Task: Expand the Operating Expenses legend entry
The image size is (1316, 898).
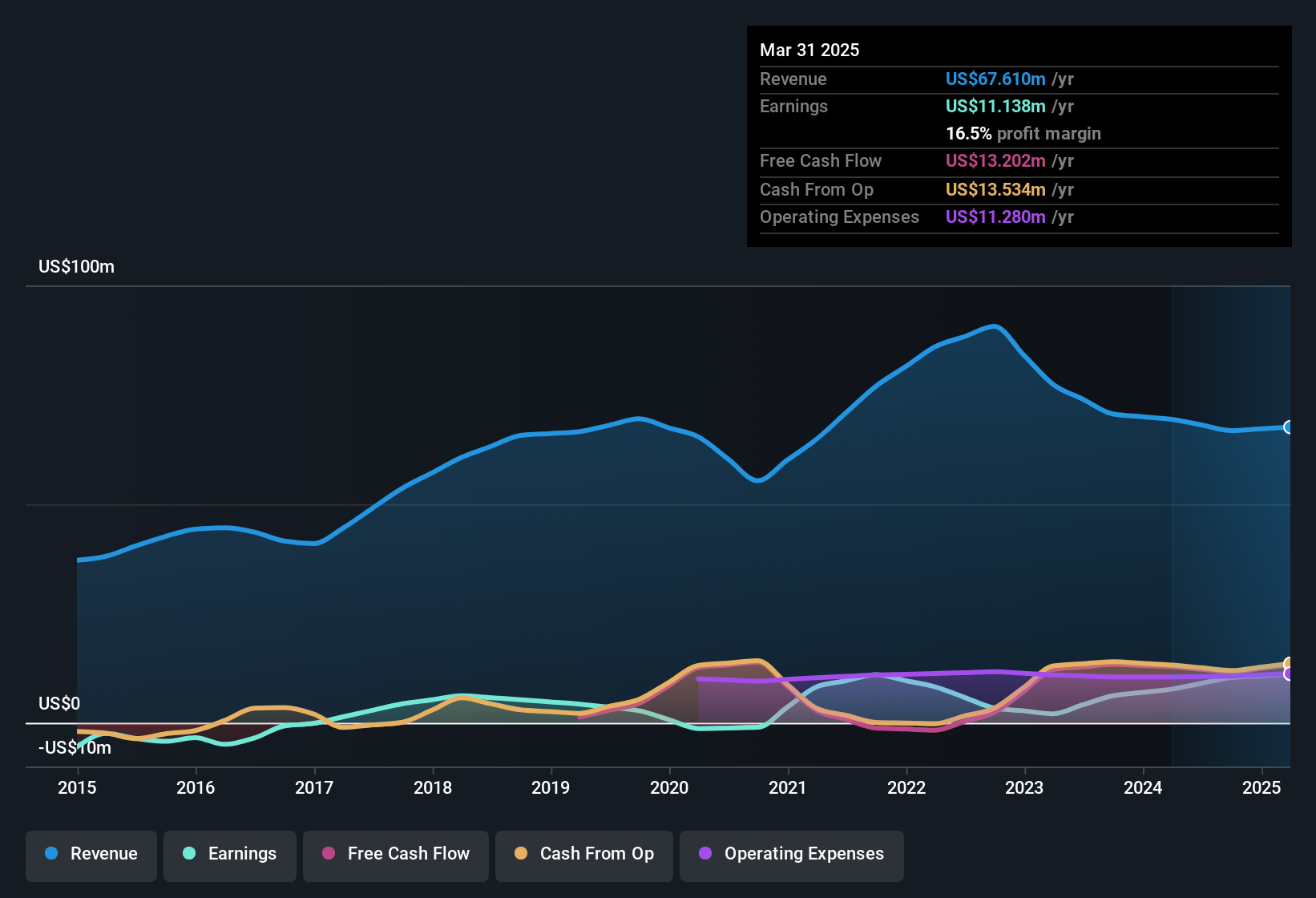Action: pos(791,854)
